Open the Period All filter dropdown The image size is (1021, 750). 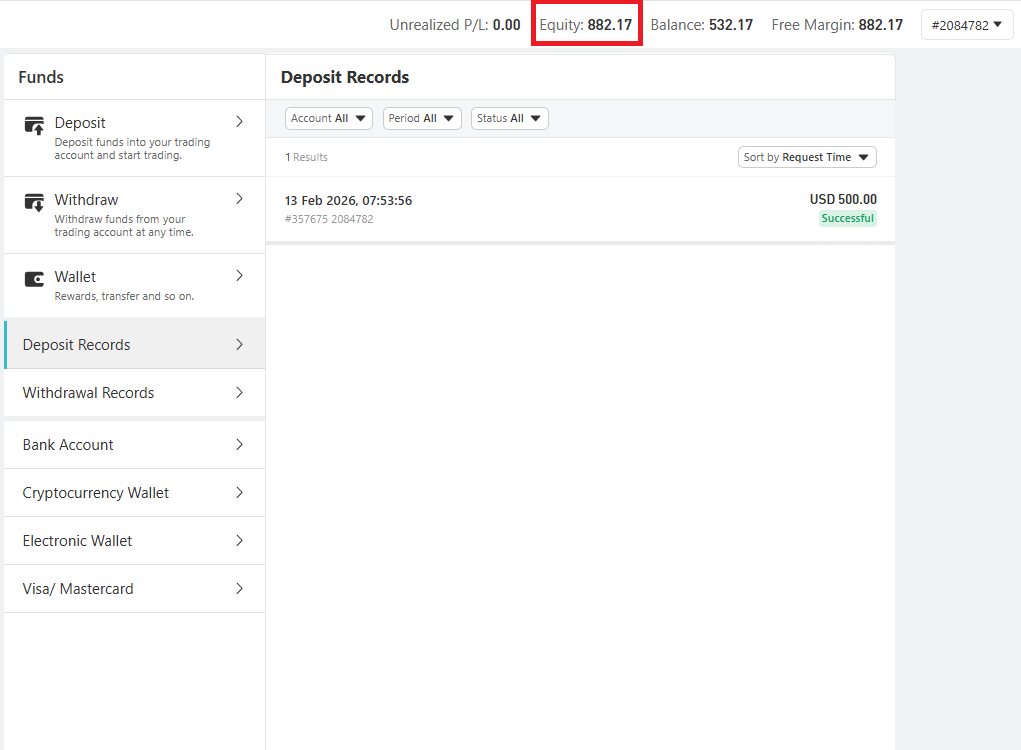tap(424, 118)
